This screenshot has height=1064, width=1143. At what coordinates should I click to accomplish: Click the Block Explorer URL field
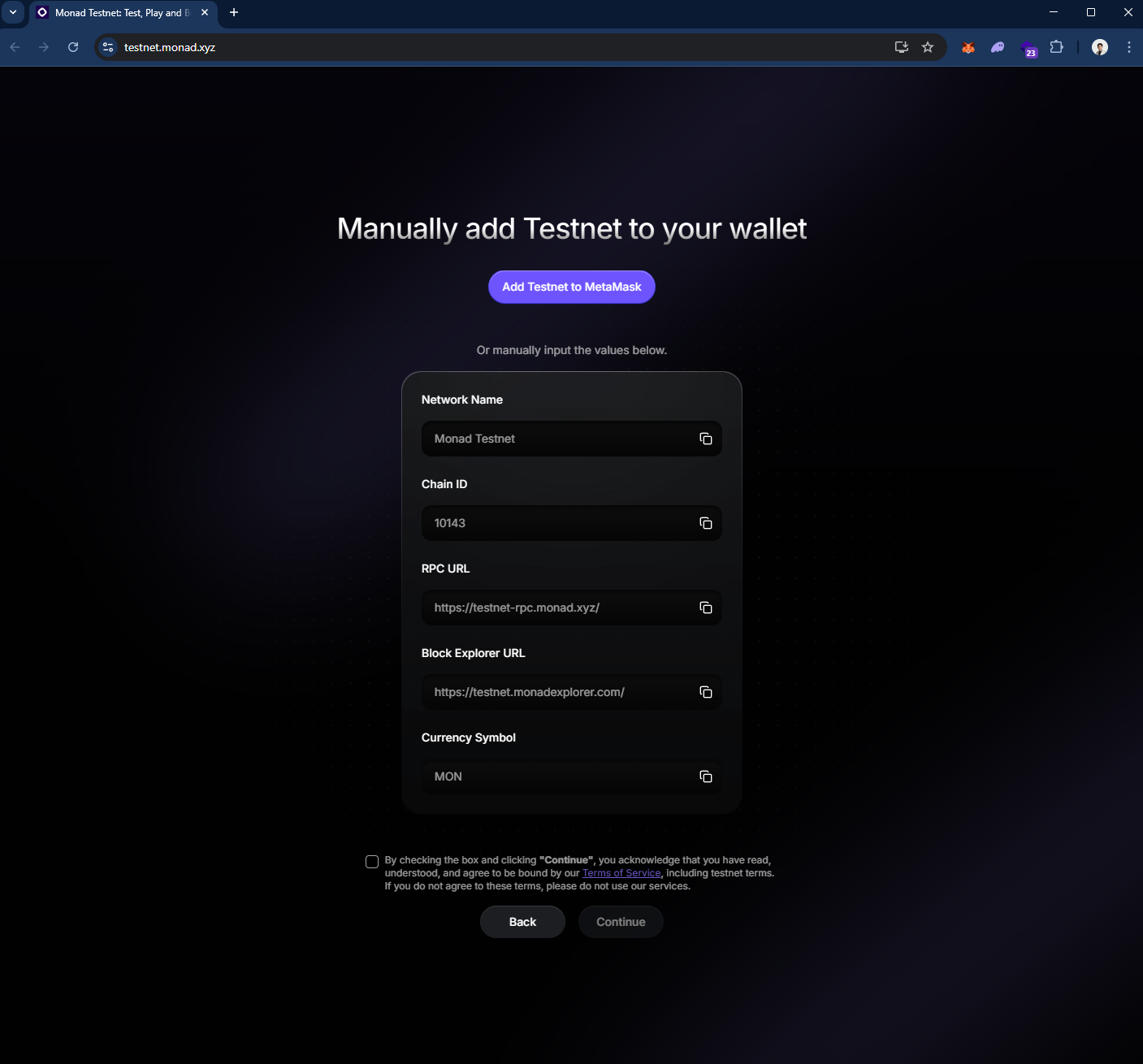coord(572,692)
